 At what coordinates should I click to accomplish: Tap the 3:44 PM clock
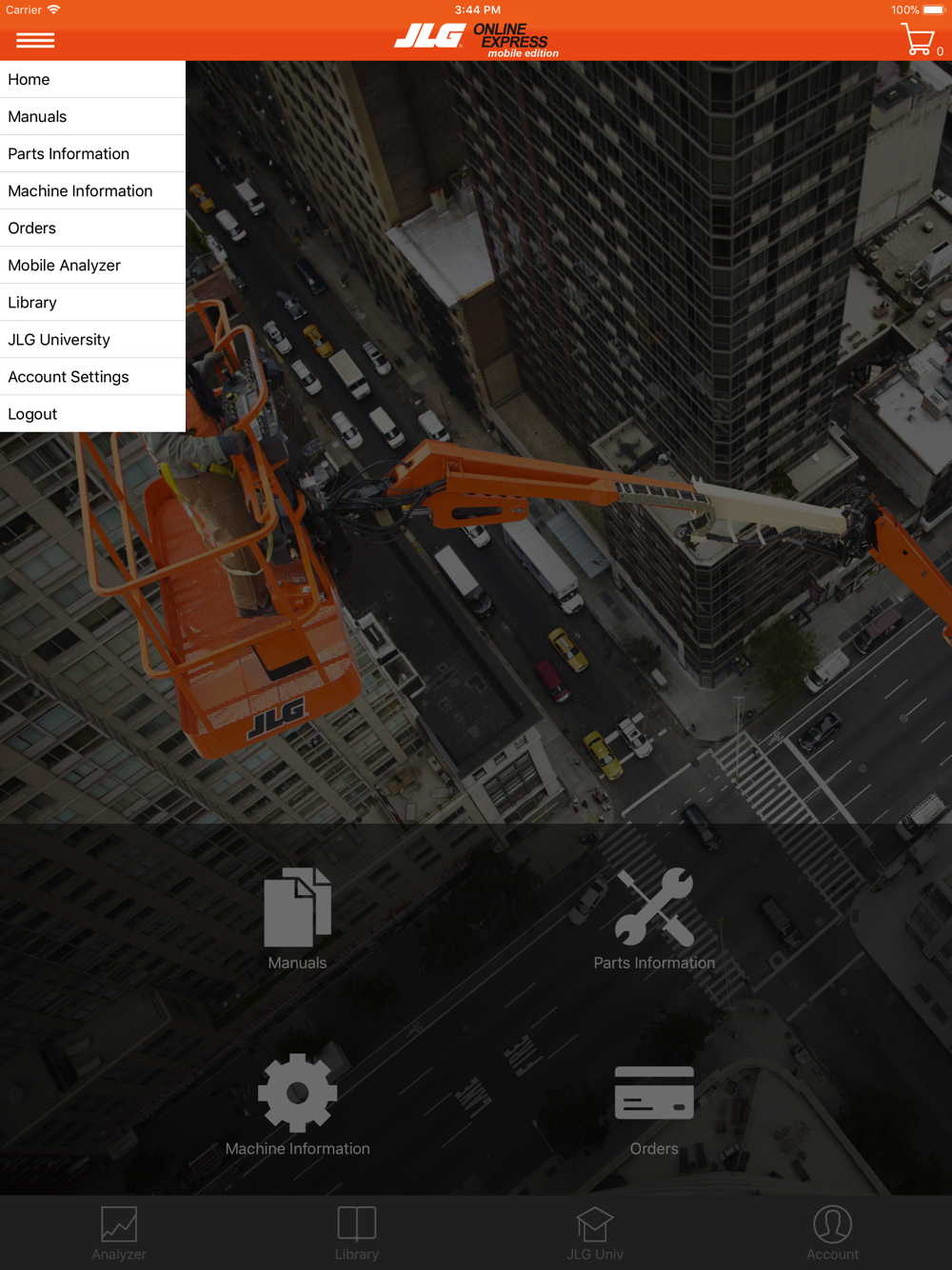click(477, 10)
